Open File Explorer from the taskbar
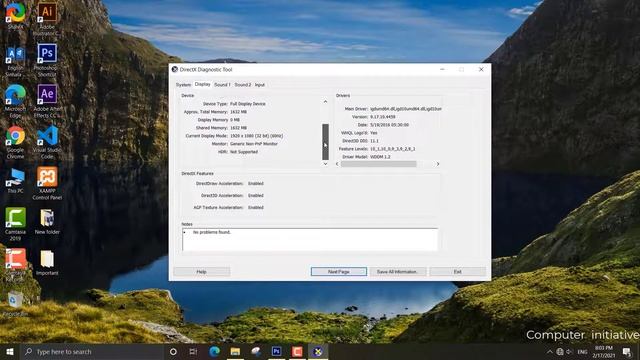This screenshot has height=360, width=640. tap(235, 351)
